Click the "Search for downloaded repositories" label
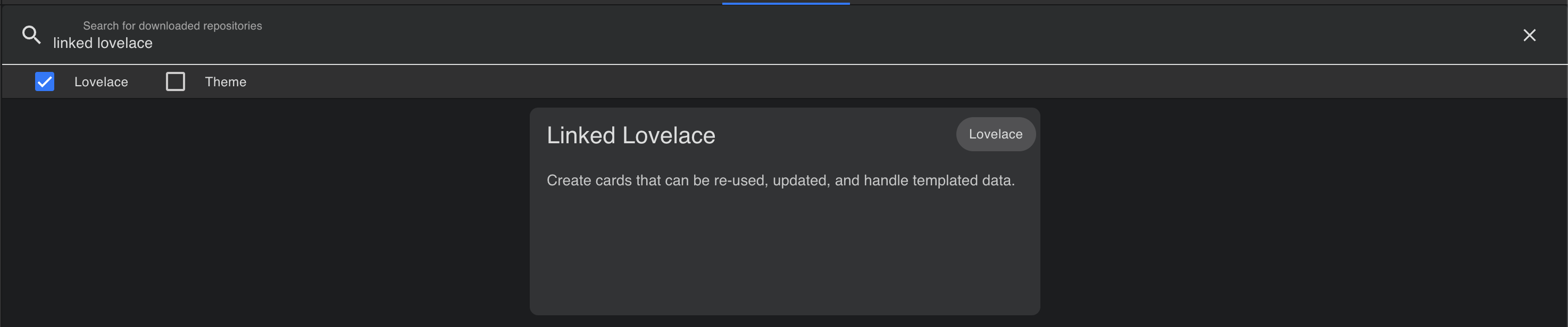 172,26
